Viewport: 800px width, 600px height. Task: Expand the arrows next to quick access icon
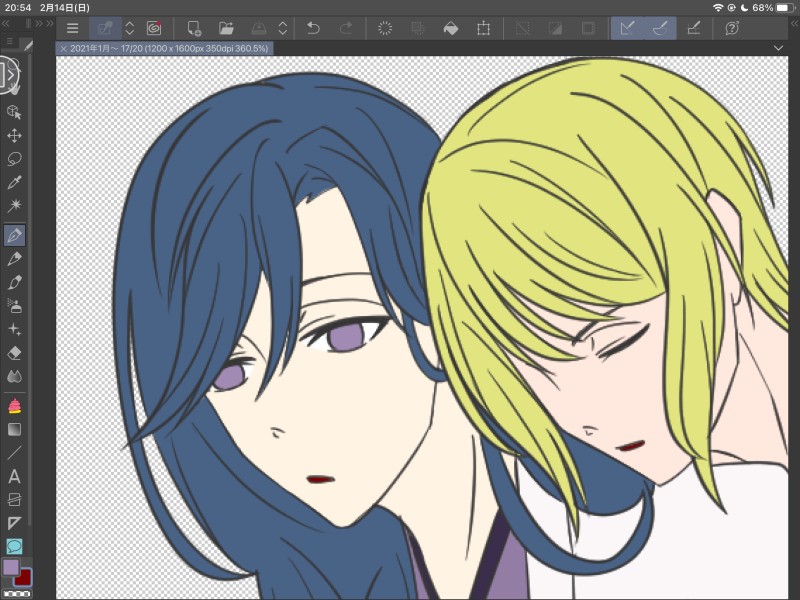(130, 28)
